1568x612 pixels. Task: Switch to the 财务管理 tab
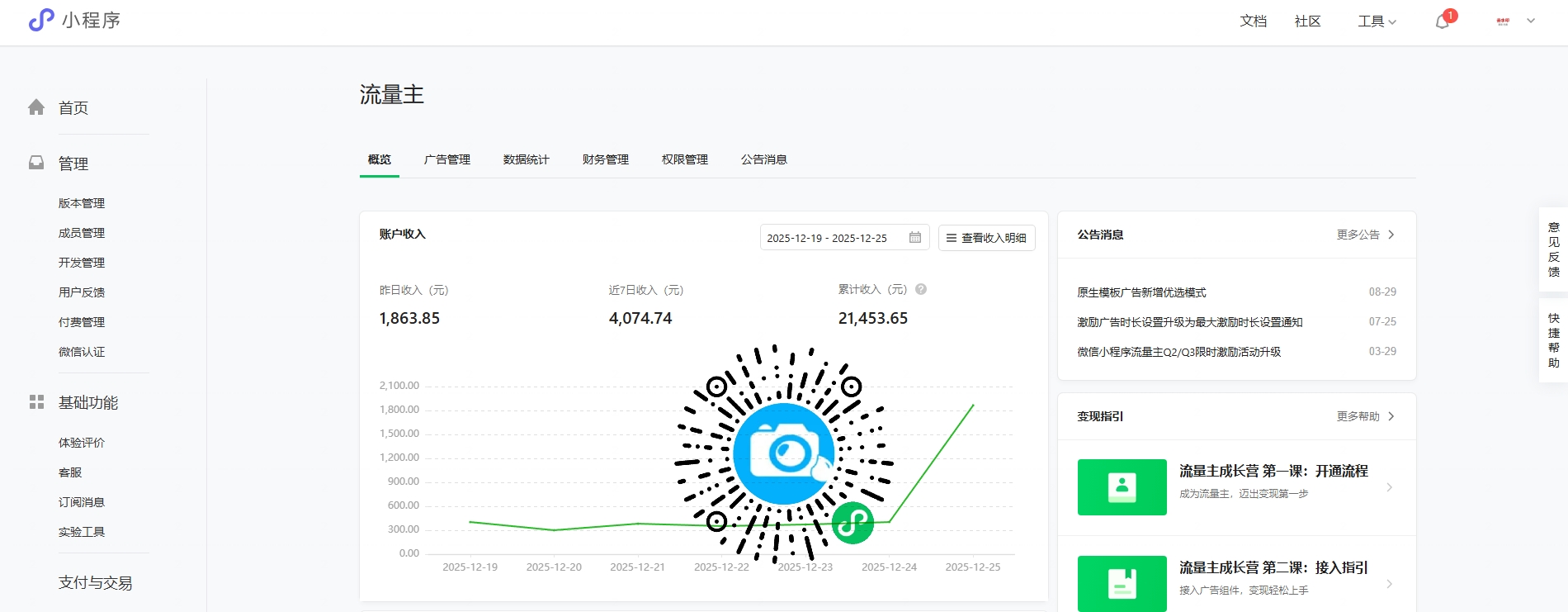[605, 159]
